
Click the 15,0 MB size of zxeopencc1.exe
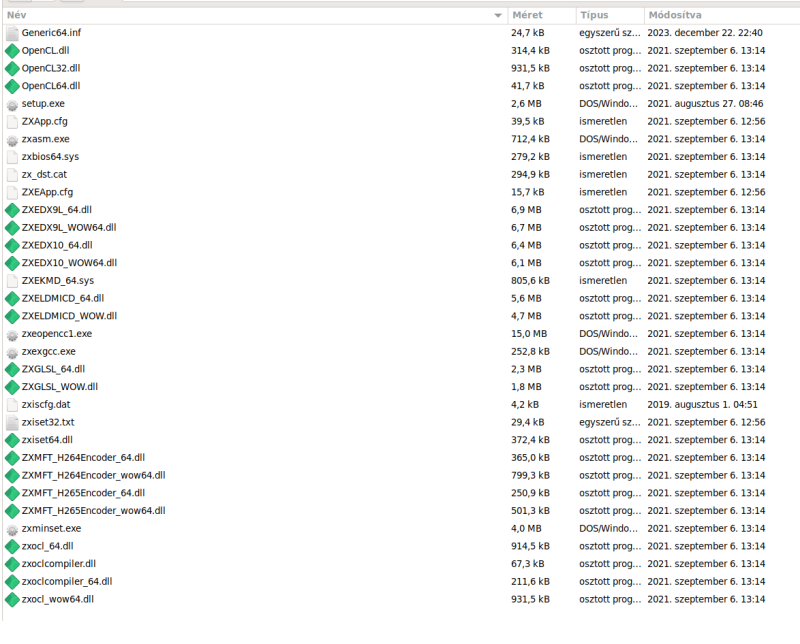tap(529, 334)
